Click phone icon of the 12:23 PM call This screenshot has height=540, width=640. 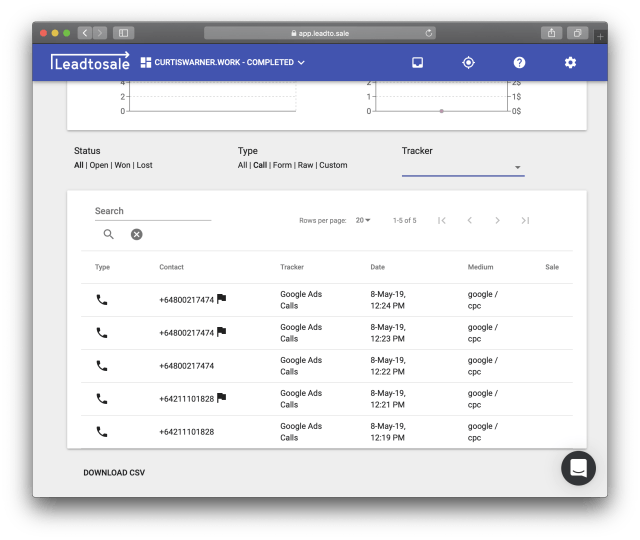[x=102, y=333]
